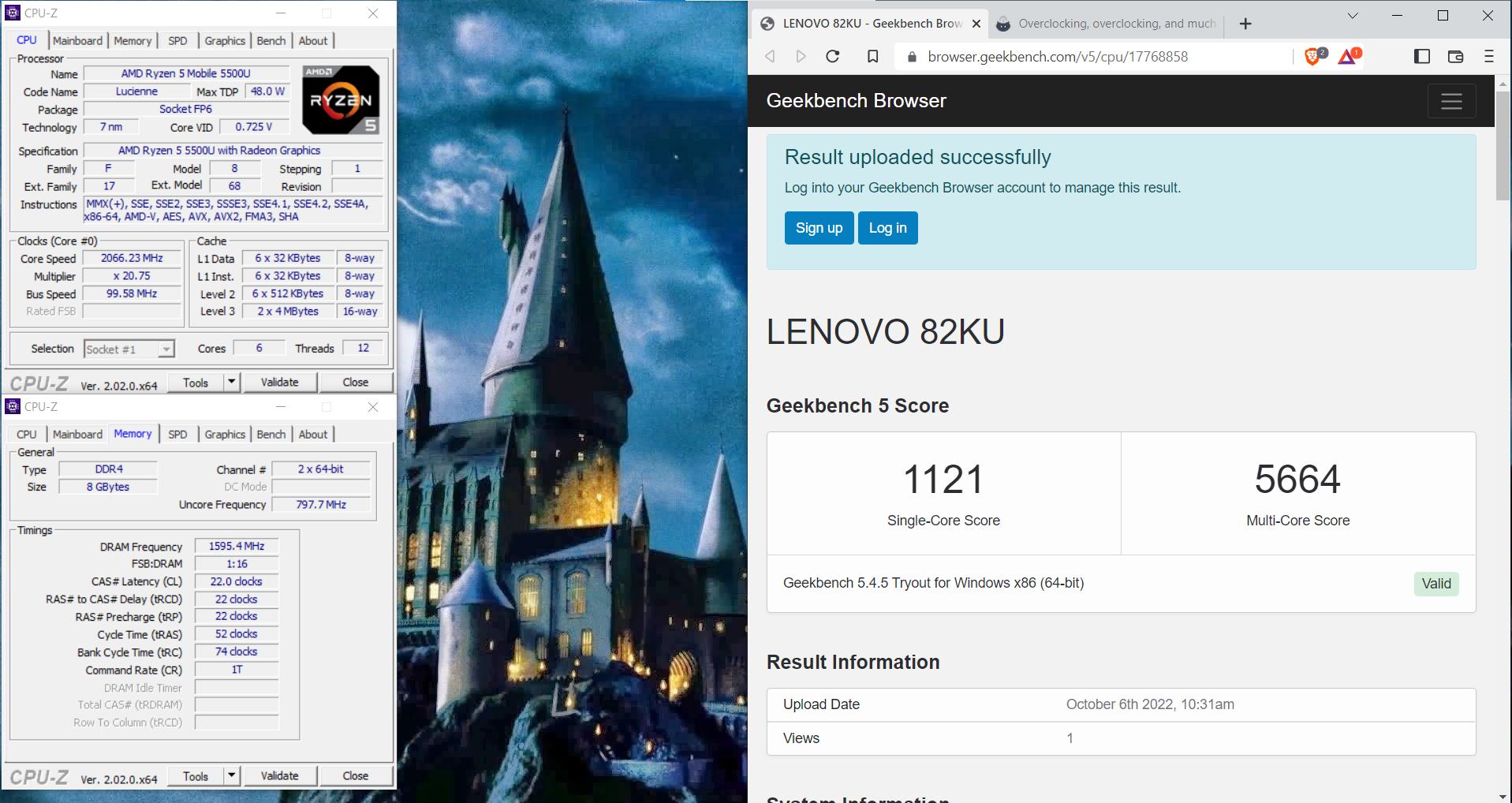Click the browser forward arrow
This screenshot has width=1512, height=803.
click(801, 57)
